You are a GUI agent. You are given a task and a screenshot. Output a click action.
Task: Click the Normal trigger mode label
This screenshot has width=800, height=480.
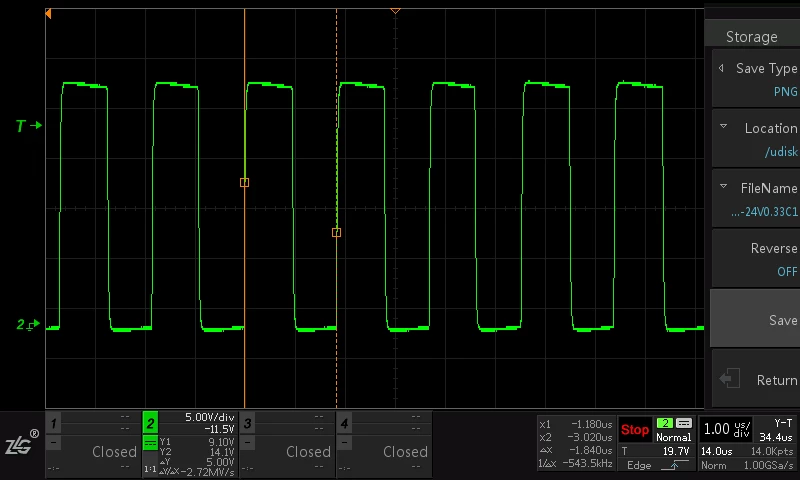(x=673, y=437)
